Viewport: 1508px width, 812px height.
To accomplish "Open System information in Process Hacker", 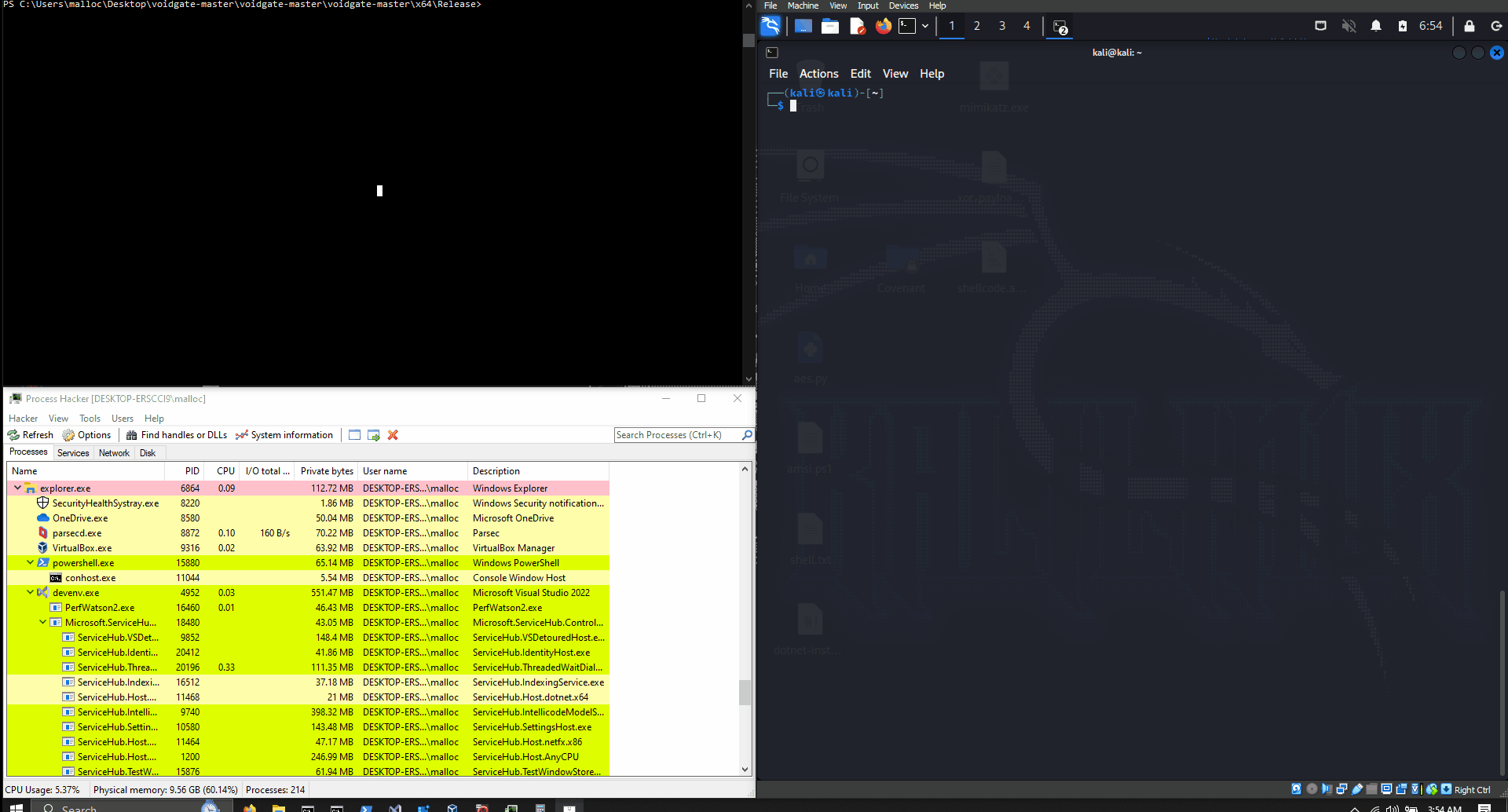I will coord(284,435).
